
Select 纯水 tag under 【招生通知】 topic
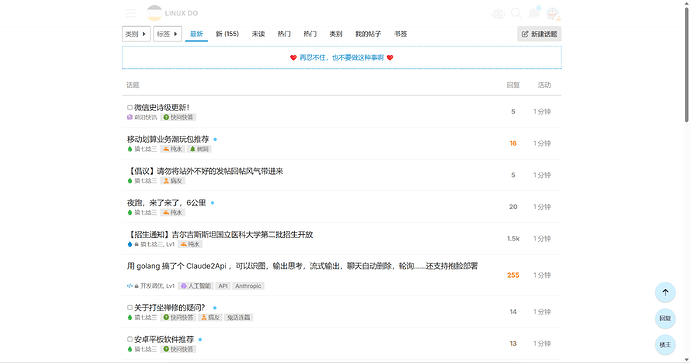pos(190,244)
